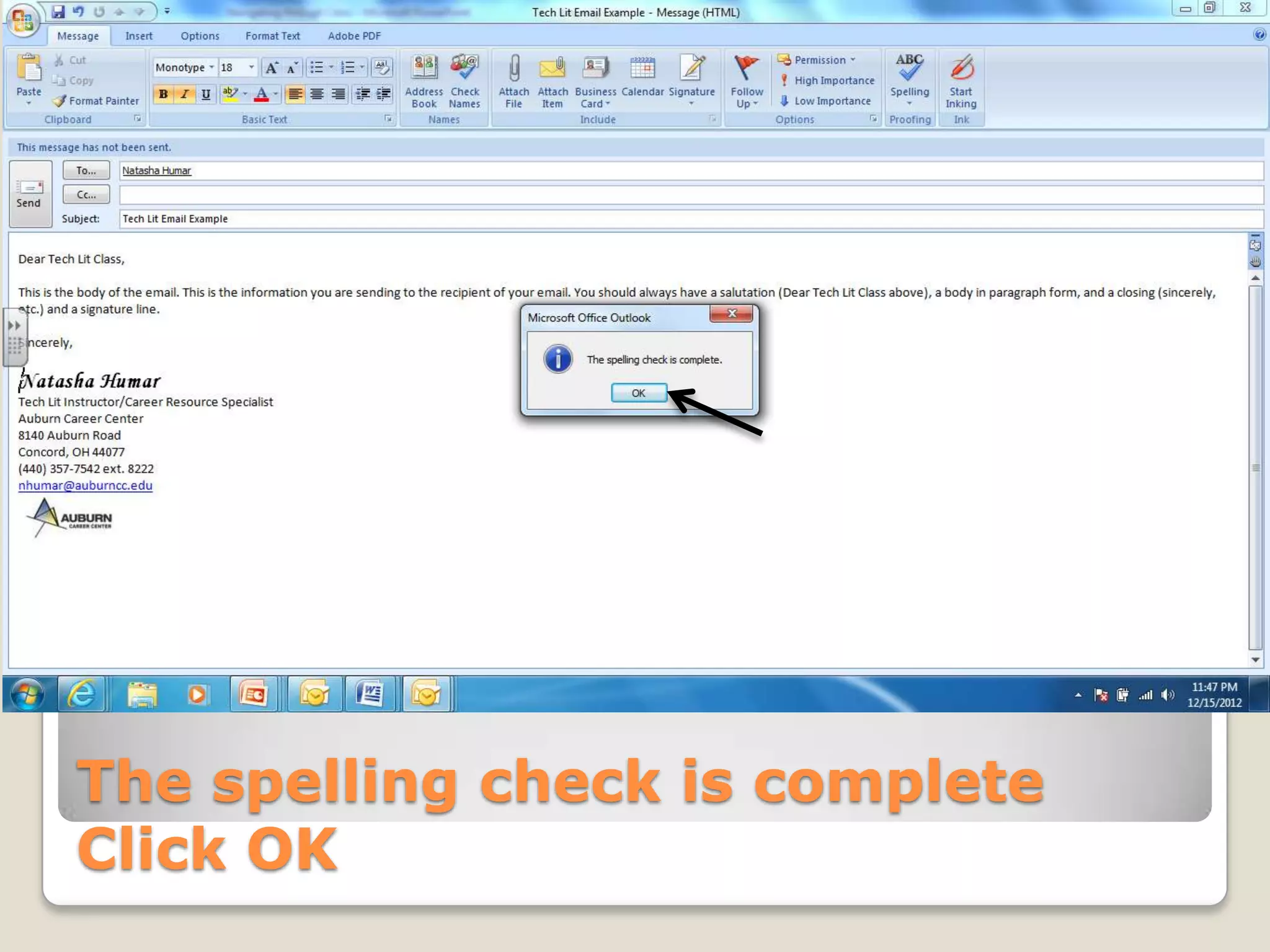Toggle Bold formatting

tap(163, 94)
